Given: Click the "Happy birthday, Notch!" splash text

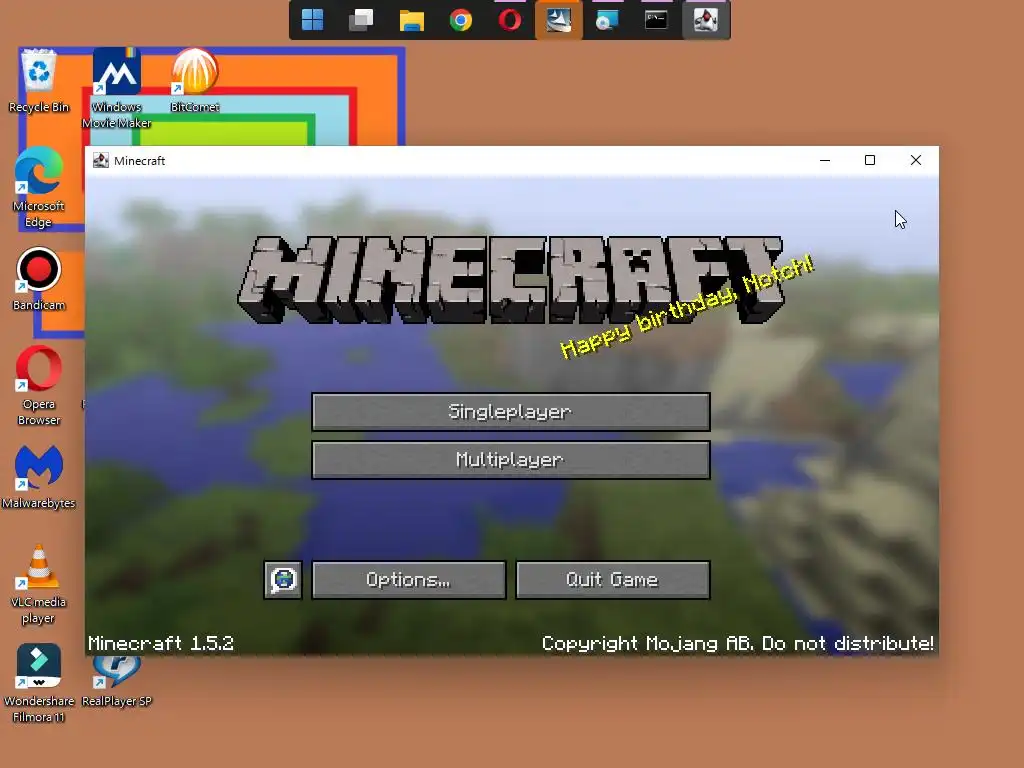Looking at the screenshot, I should (x=687, y=306).
